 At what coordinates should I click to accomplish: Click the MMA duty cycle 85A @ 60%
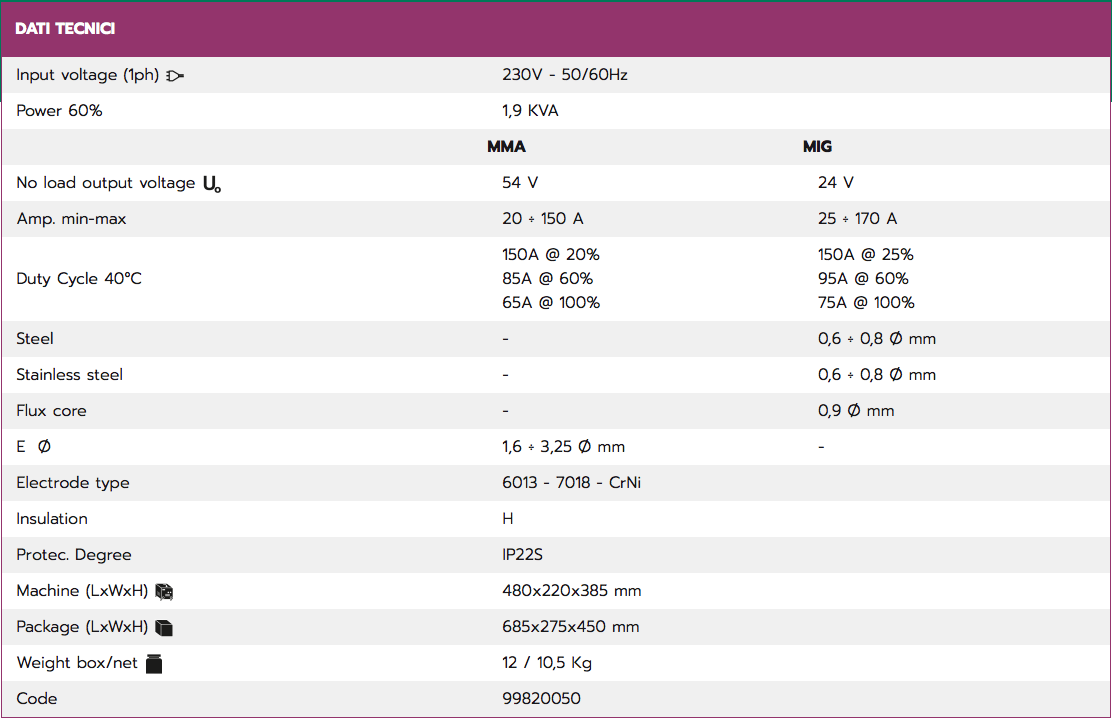(x=547, y=279)
